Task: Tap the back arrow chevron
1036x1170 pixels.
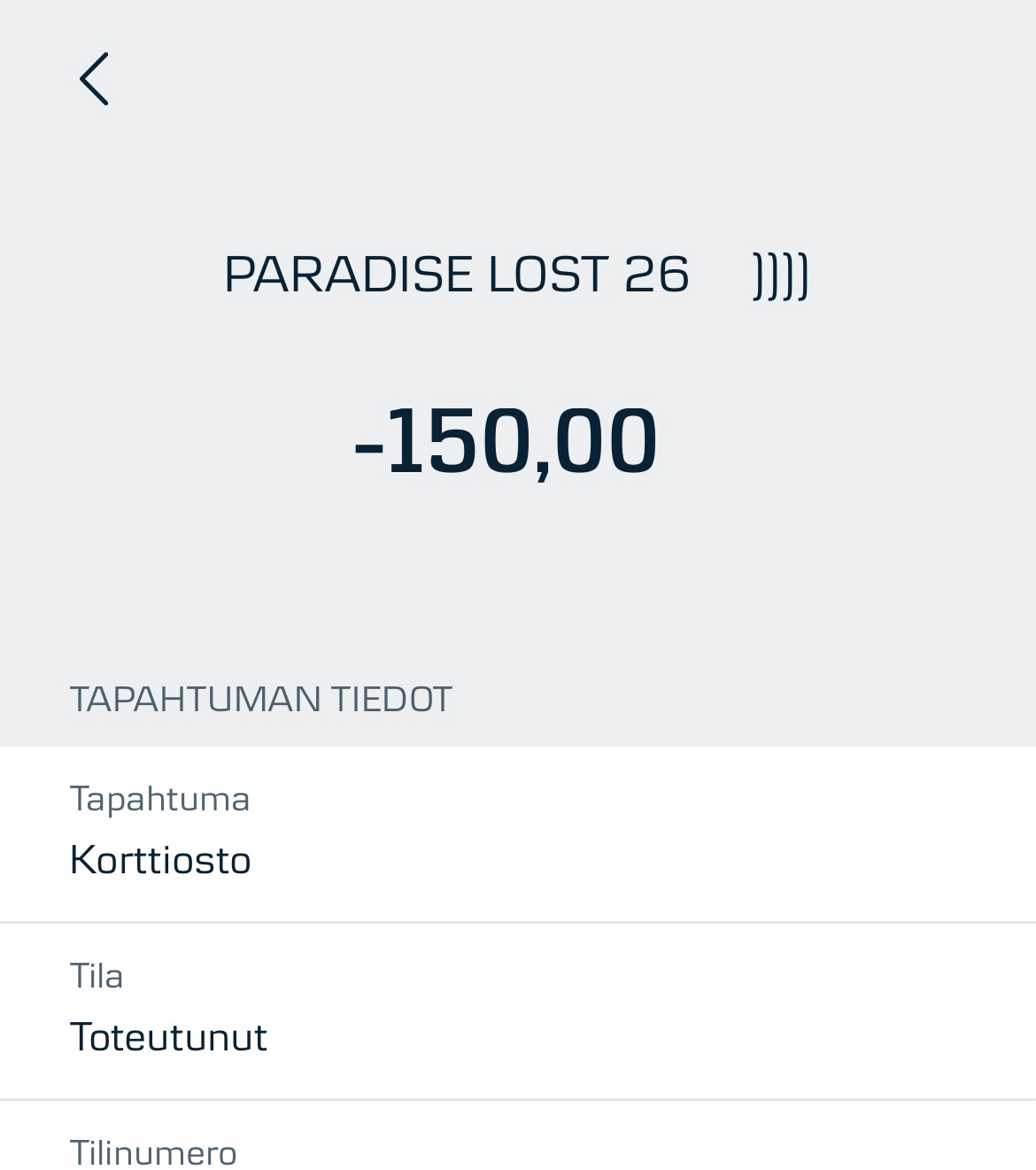Action: tap(94, 79)
